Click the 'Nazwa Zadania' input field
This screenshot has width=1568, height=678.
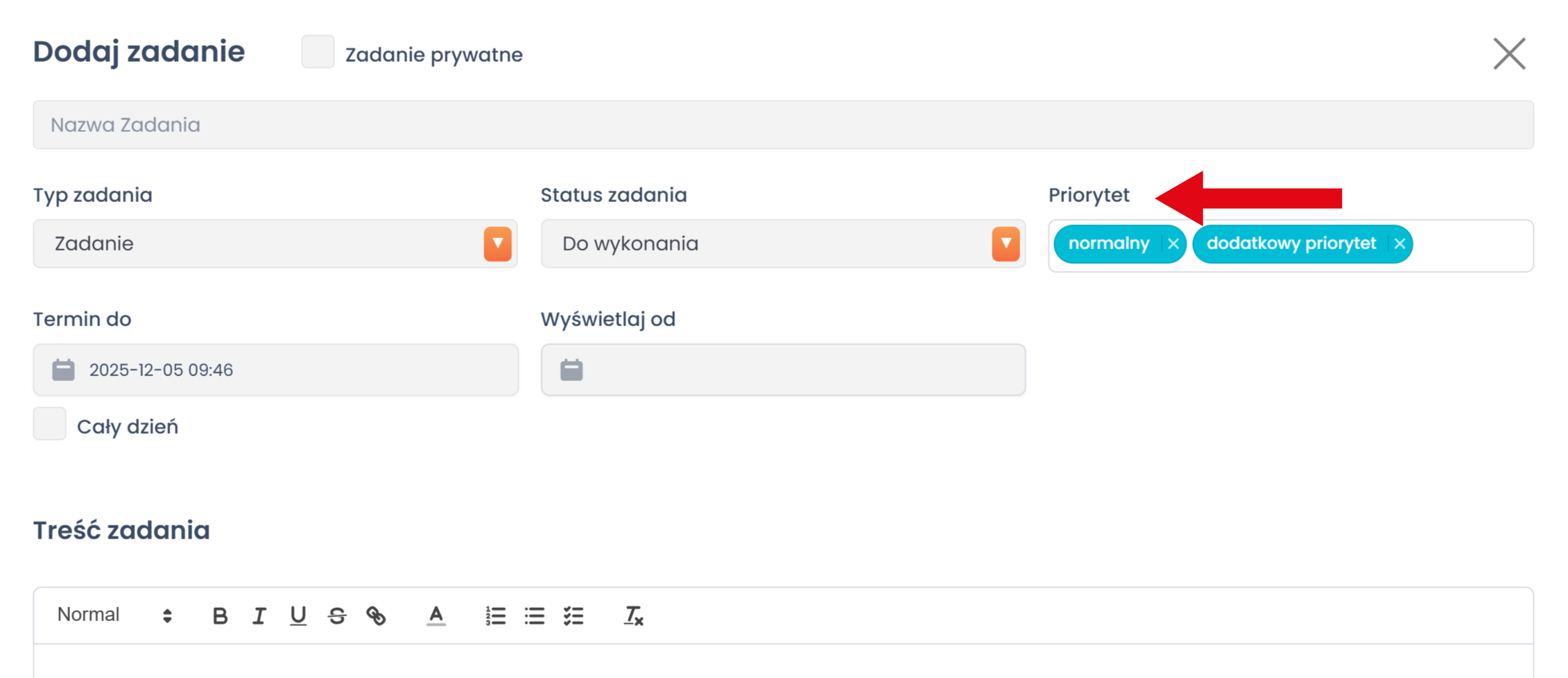[x=782, y=125]
